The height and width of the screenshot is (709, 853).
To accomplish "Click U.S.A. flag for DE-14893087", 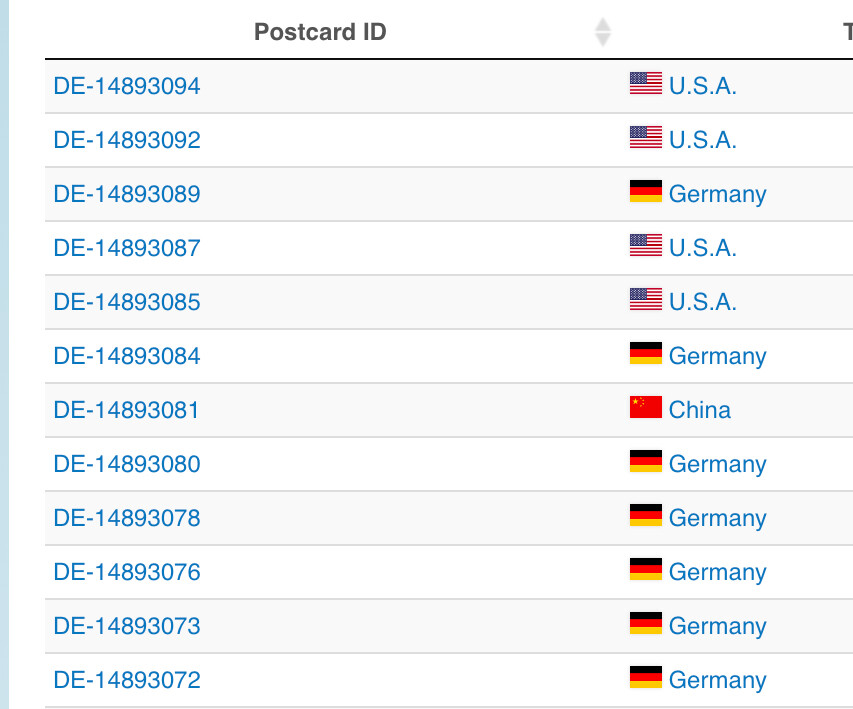I will click(x=646, y=245).
